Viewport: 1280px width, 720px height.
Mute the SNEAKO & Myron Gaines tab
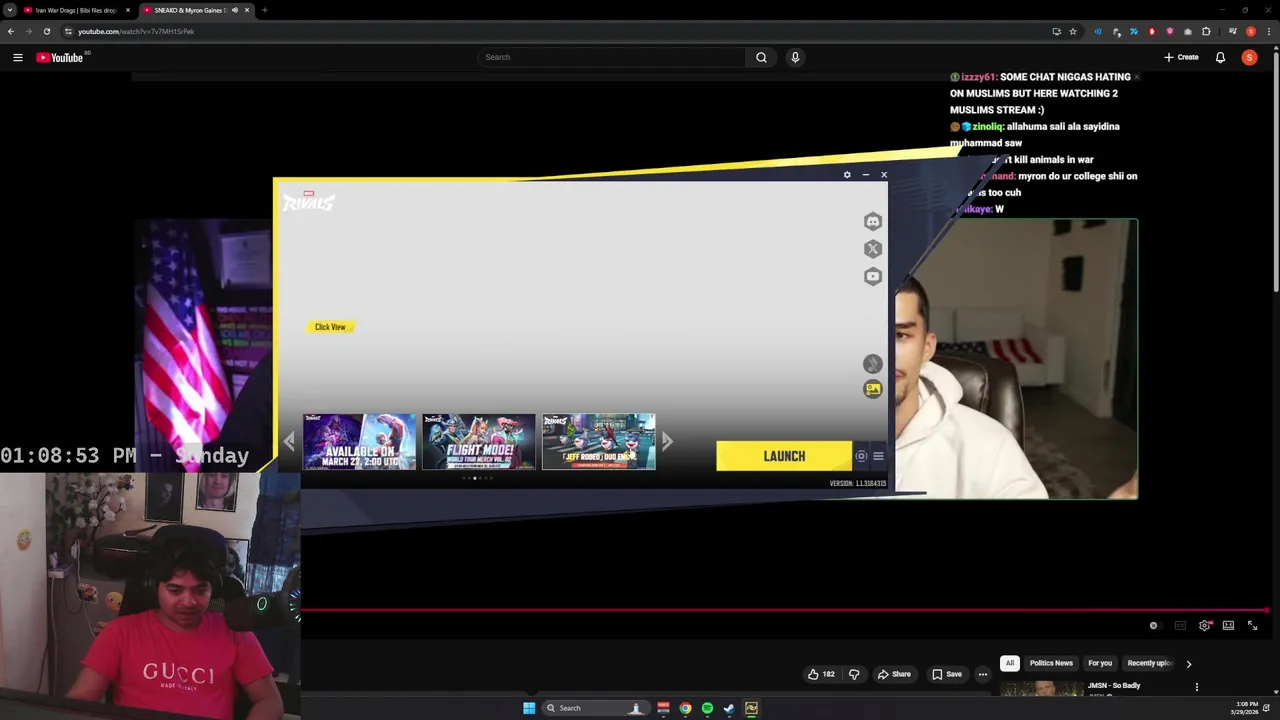[x=235, y=10]
